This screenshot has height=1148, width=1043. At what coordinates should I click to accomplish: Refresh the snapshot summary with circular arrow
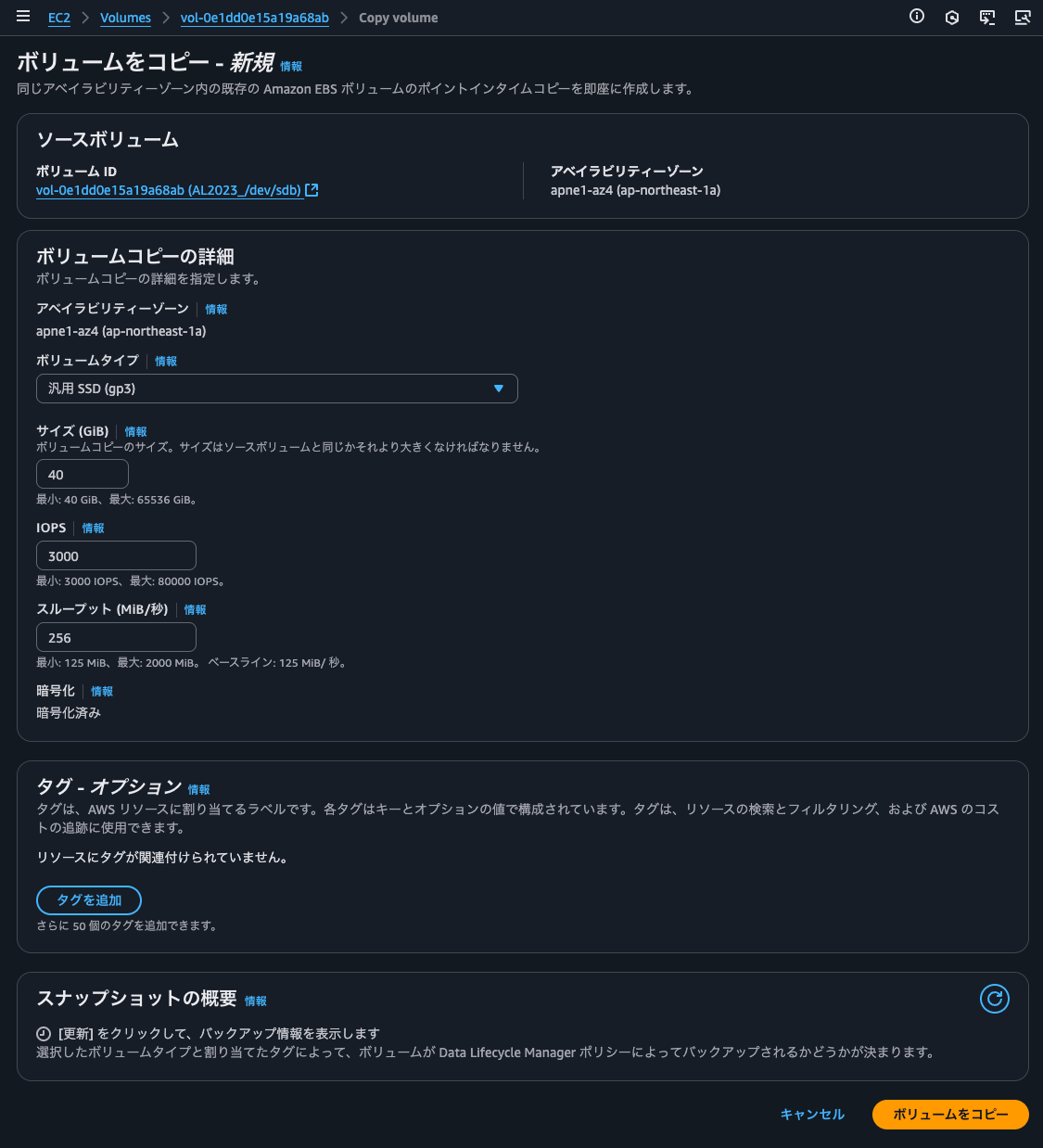pyautogui.click(x=995, y=999)
